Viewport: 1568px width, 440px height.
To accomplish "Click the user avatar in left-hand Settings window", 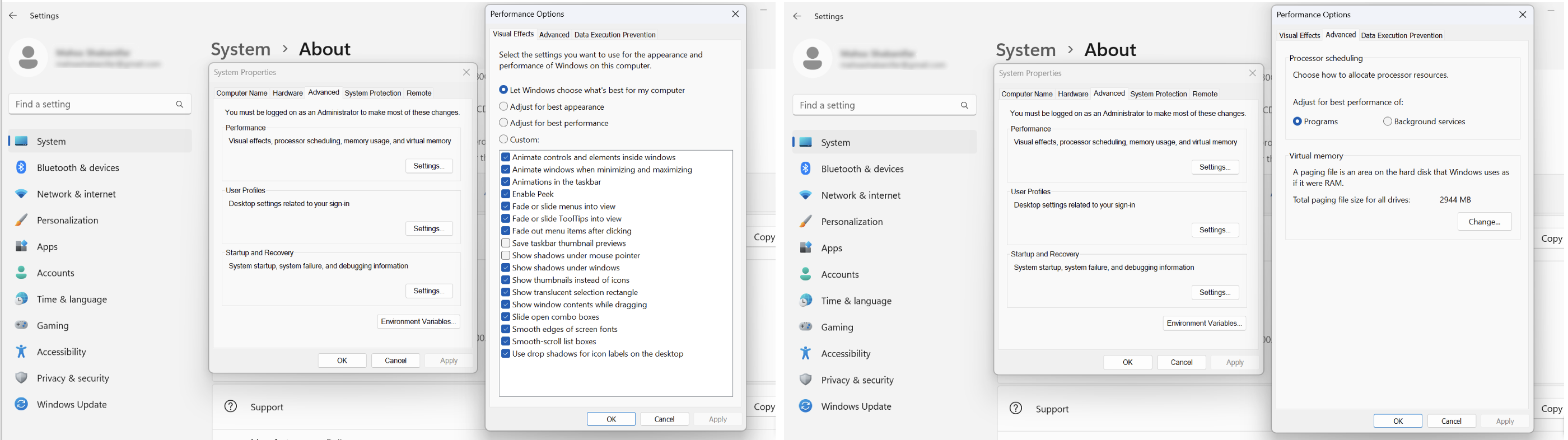I will (x=28, y=57).
